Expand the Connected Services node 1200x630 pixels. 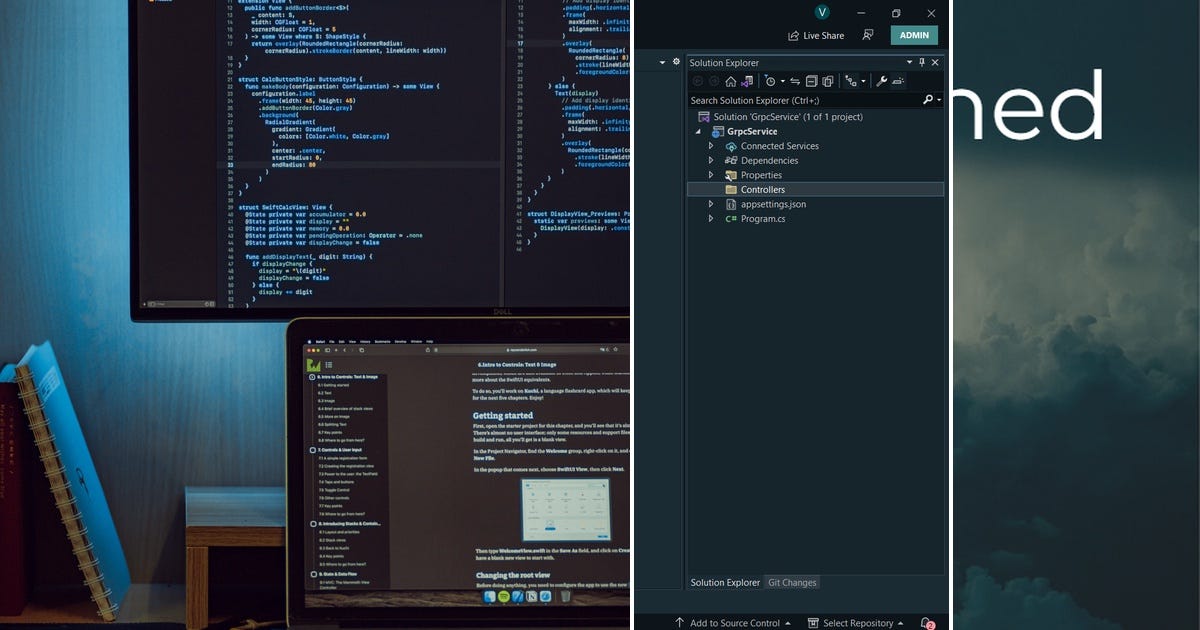711,146
